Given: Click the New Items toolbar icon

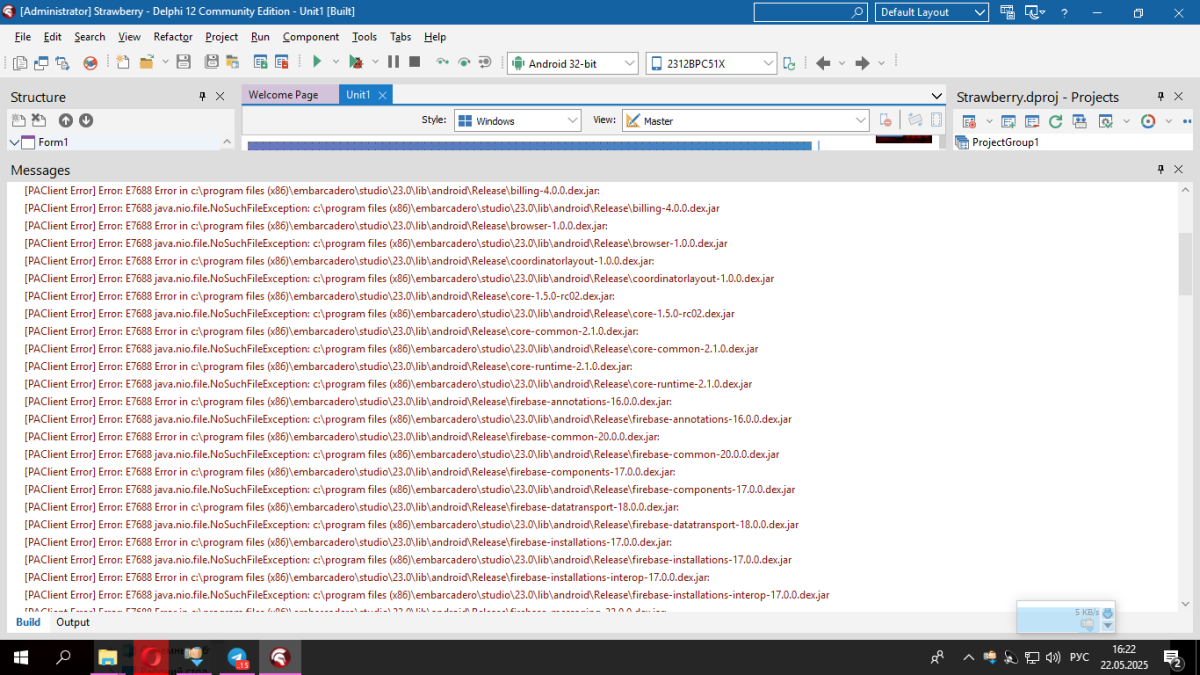Looking at the screenshot, I should click(x=123, y=62).
